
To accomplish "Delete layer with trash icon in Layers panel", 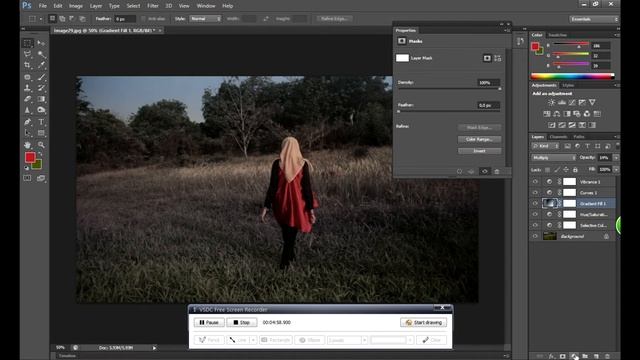I will (x=607, y=356).
